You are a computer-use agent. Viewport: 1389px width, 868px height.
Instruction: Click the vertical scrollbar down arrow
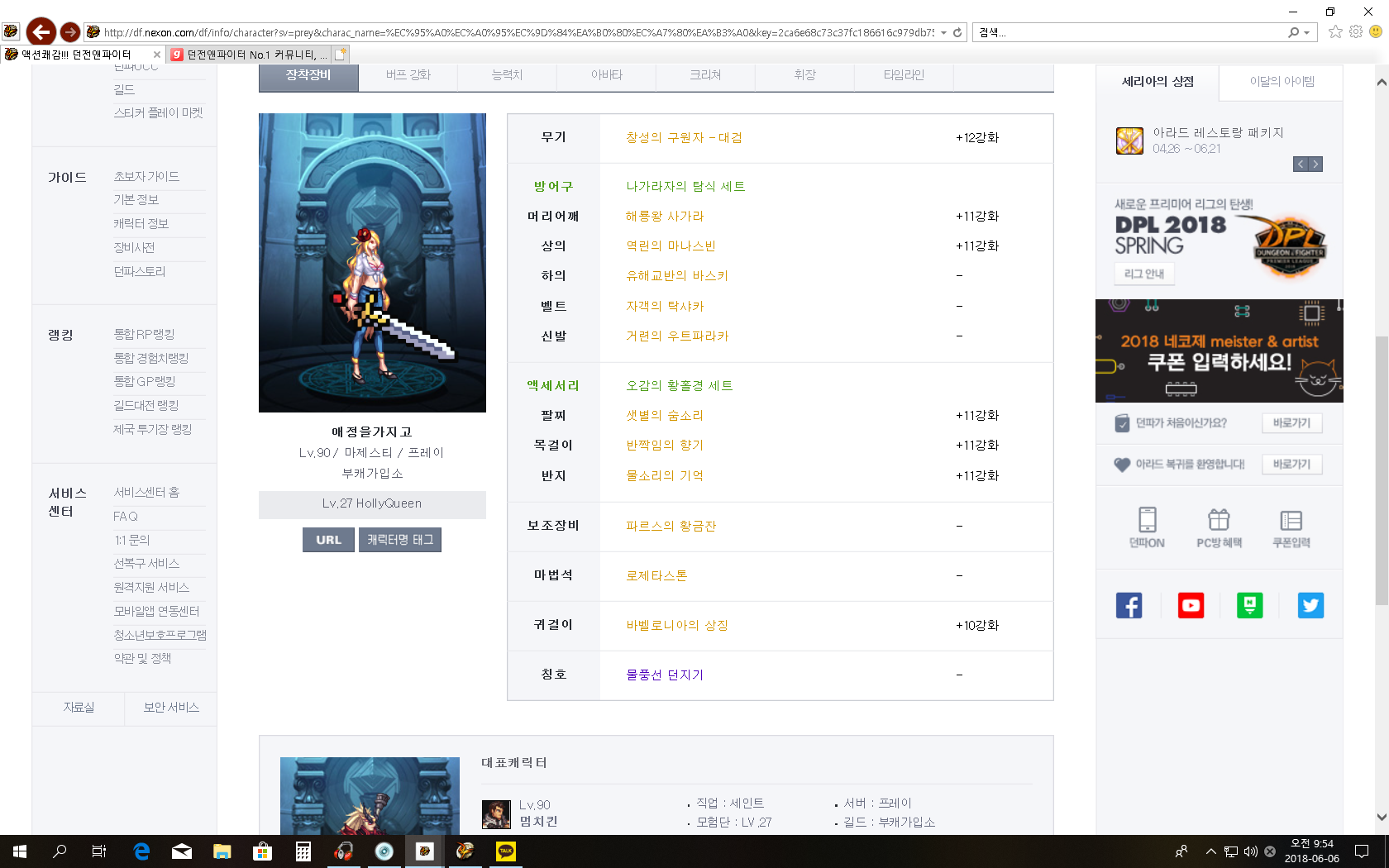1381,817
